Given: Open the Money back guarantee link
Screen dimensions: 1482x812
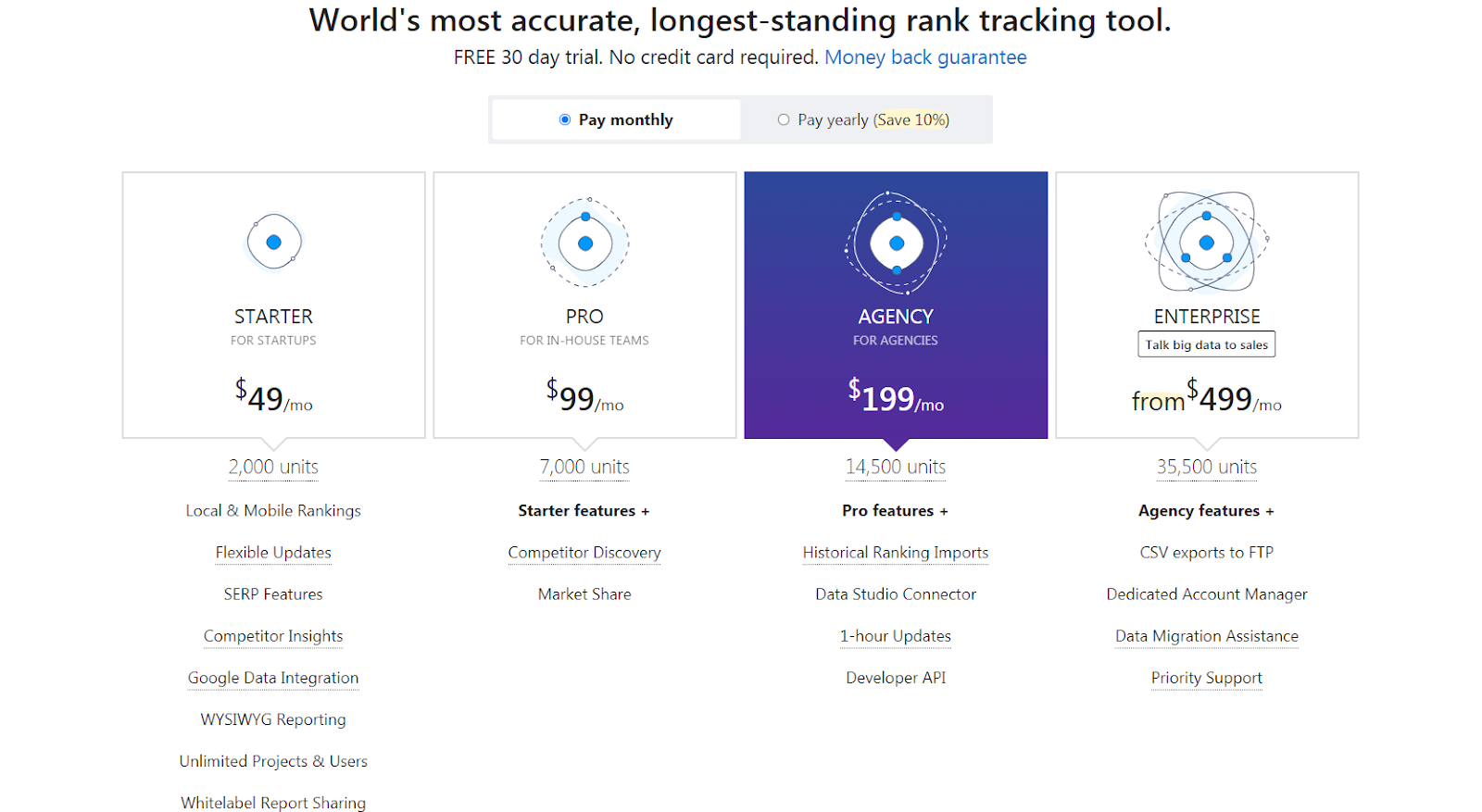Looking at the screenshot, I should click(925, 57).
